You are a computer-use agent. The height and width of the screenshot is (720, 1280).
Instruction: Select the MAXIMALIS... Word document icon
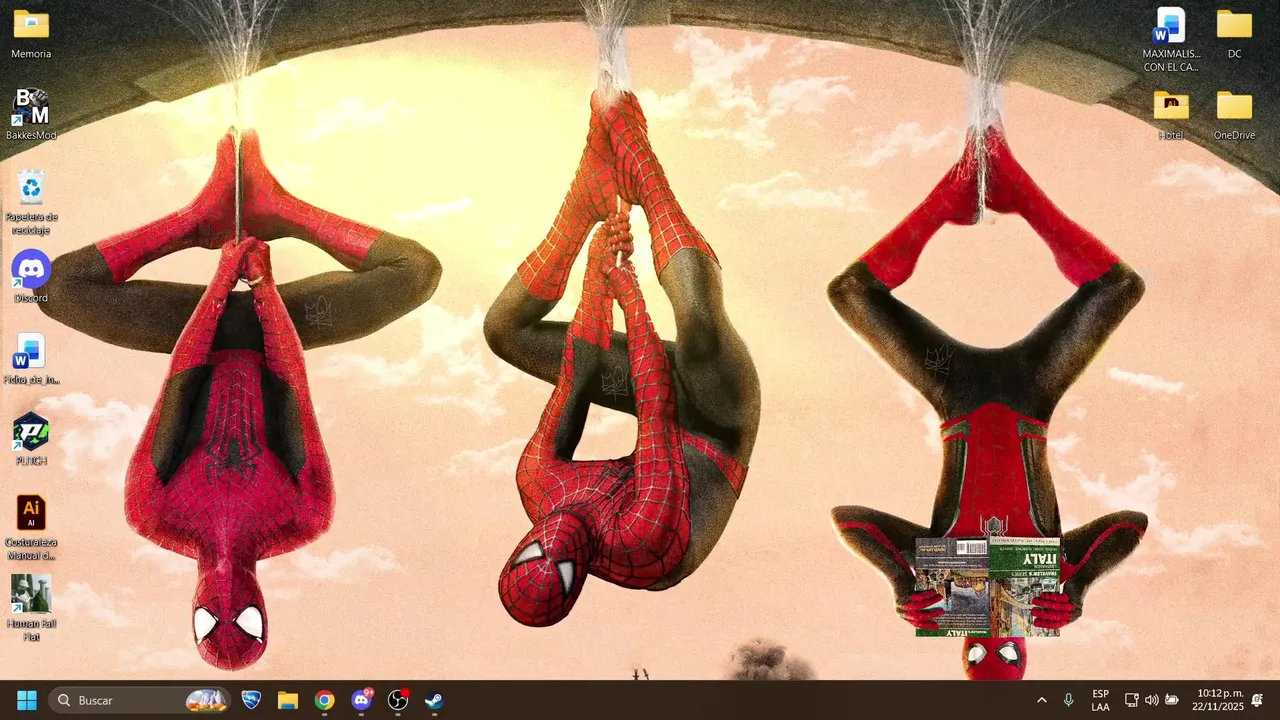coord(1170,41)
